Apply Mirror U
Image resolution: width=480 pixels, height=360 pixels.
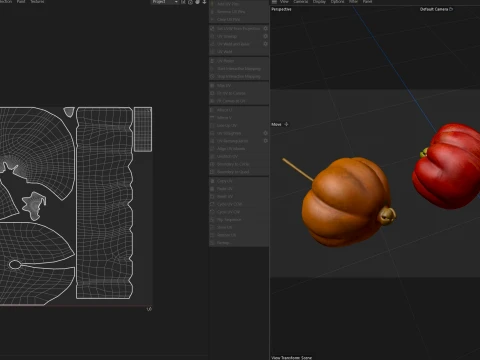[x=239, y=110]
